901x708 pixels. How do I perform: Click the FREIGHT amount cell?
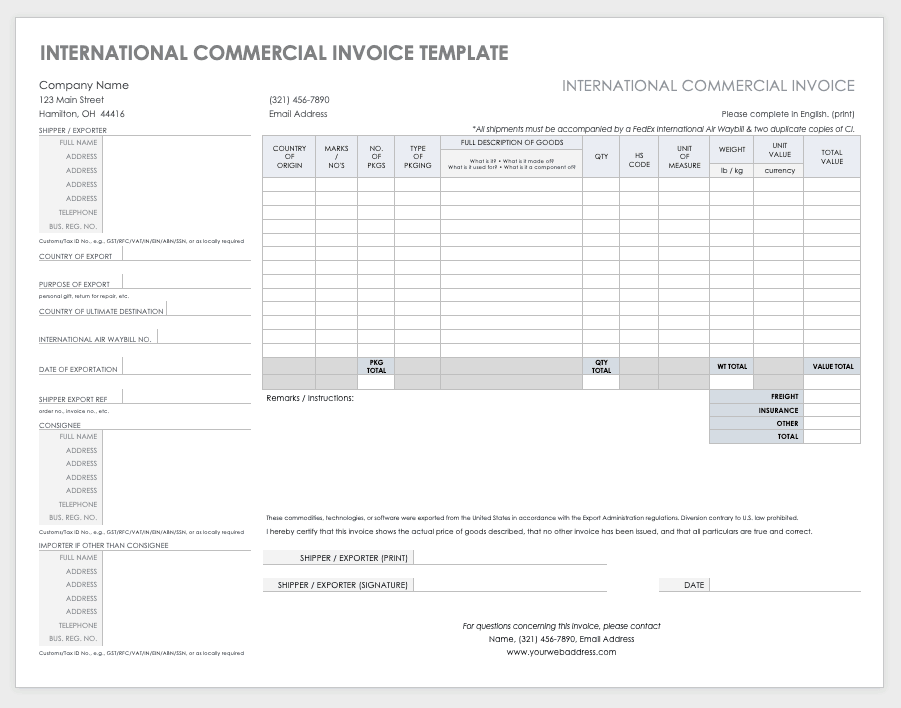[831, 397]
